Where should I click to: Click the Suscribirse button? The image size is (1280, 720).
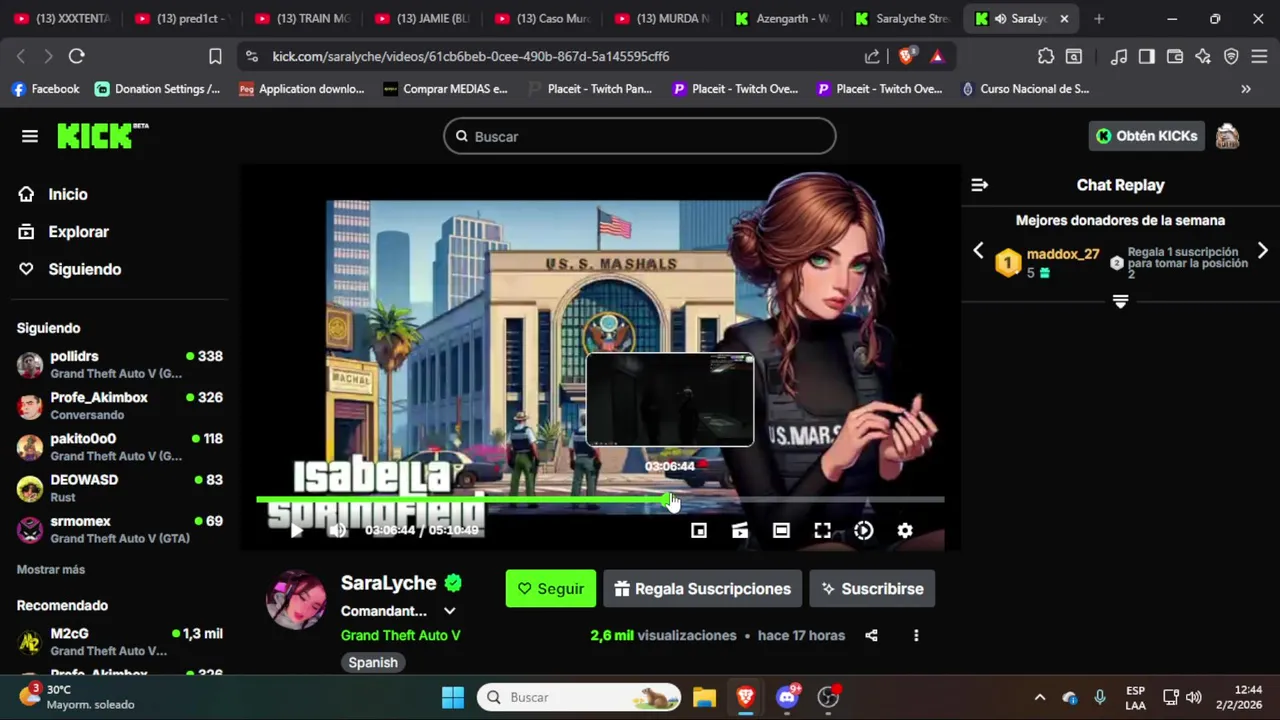pyautogui.click(x=872, y=589)
